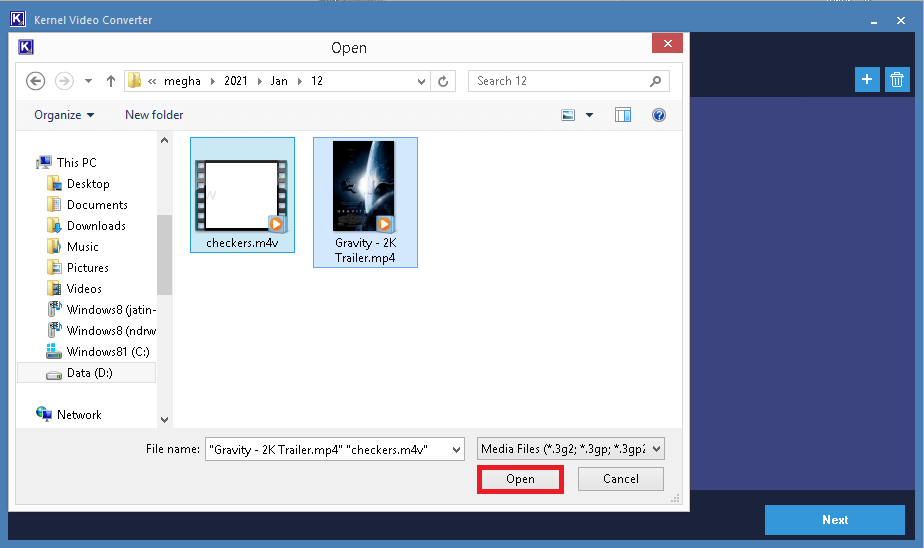
Task: Create a New folder
Action: (x=154, y=115)
